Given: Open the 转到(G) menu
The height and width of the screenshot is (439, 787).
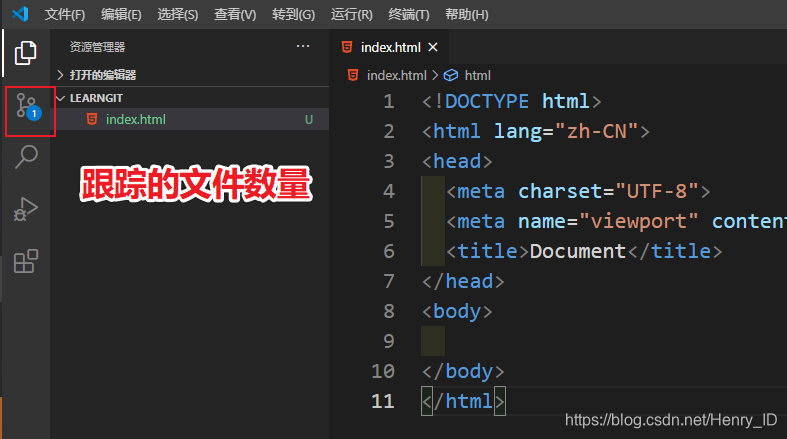Looking at the screenshot, I should [293, 15].
